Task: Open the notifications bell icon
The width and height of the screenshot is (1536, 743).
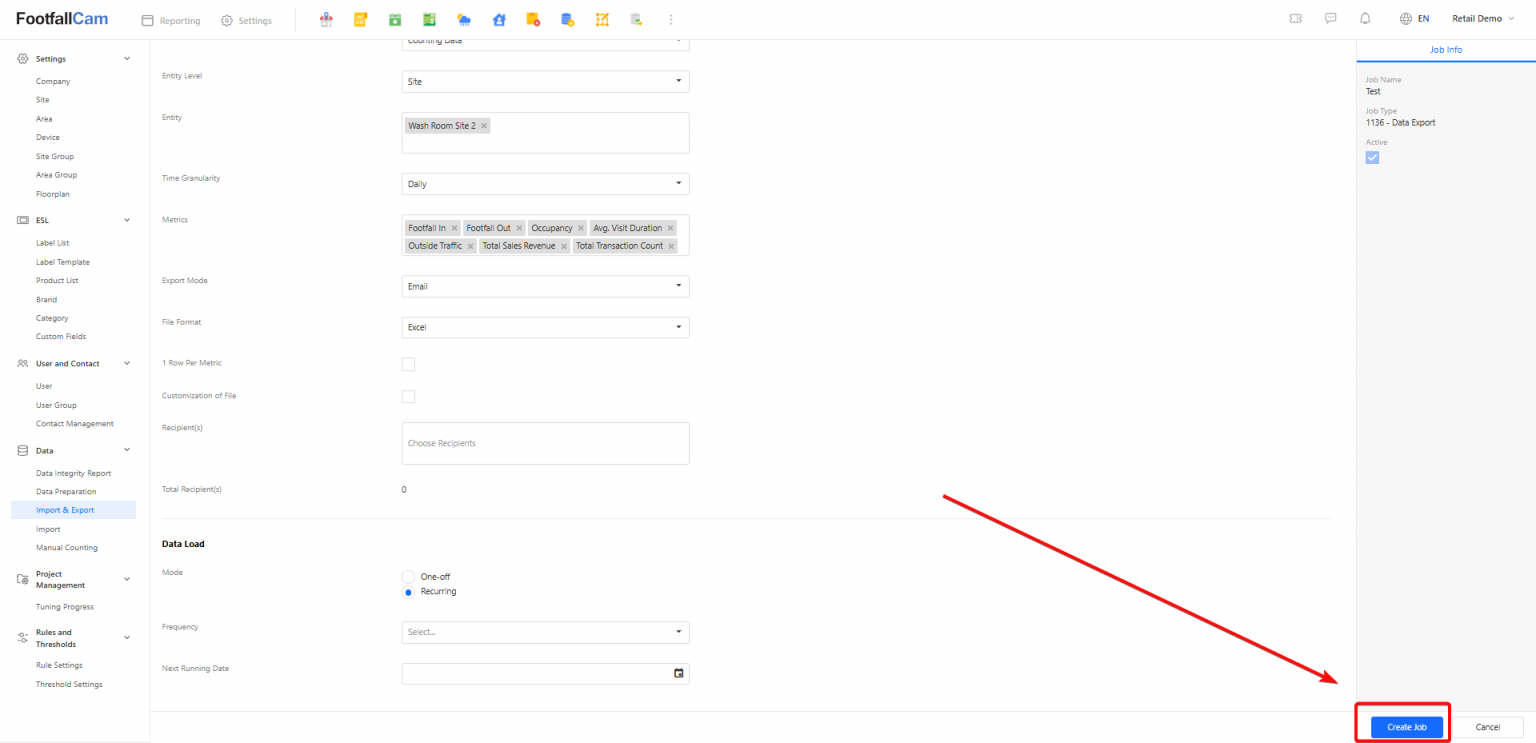Action: click(x=1365, y=19)
